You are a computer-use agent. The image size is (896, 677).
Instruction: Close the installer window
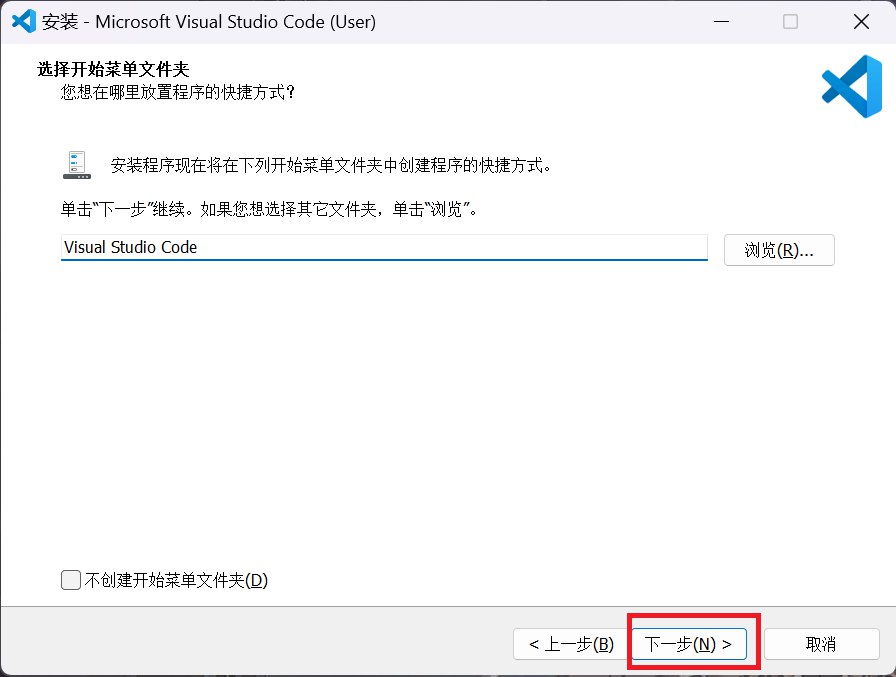[x=861, y=22]
